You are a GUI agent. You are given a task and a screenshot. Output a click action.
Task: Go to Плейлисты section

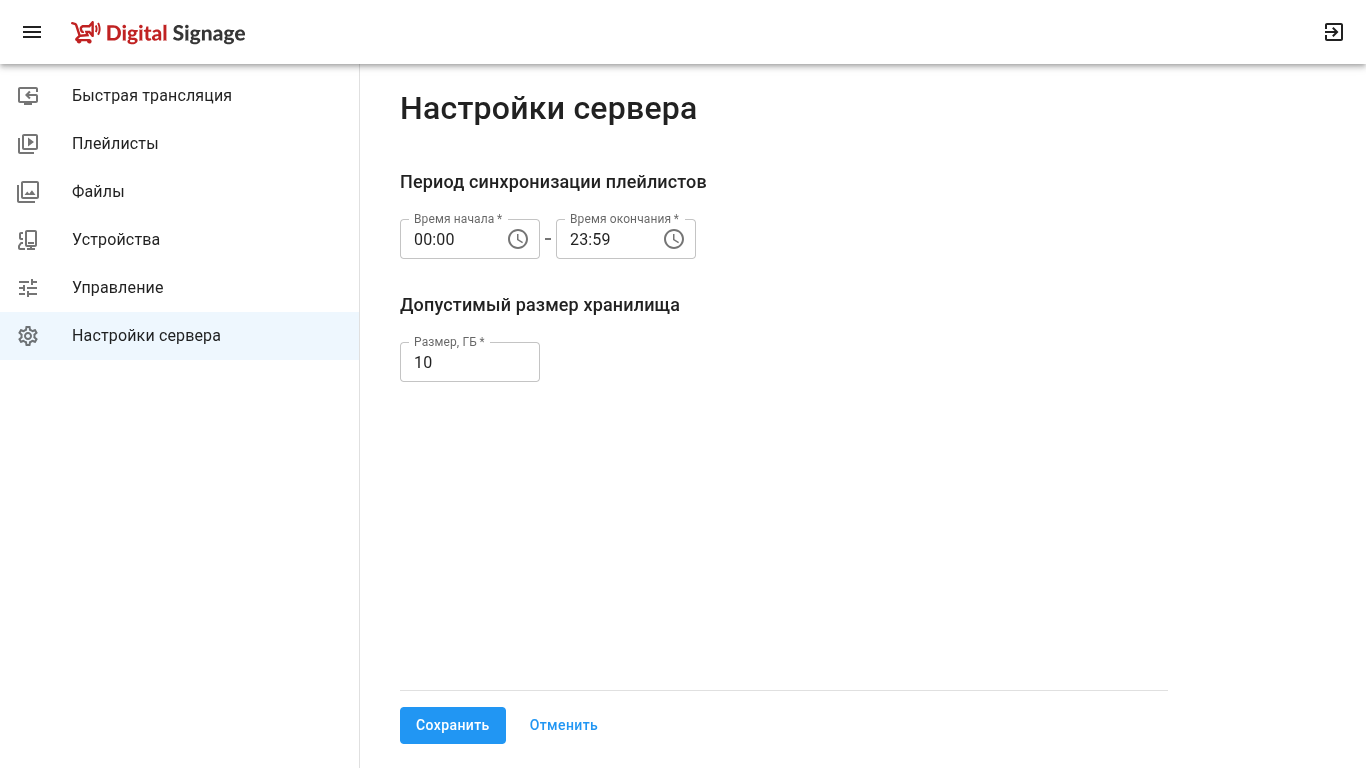[x=115, y=144]
